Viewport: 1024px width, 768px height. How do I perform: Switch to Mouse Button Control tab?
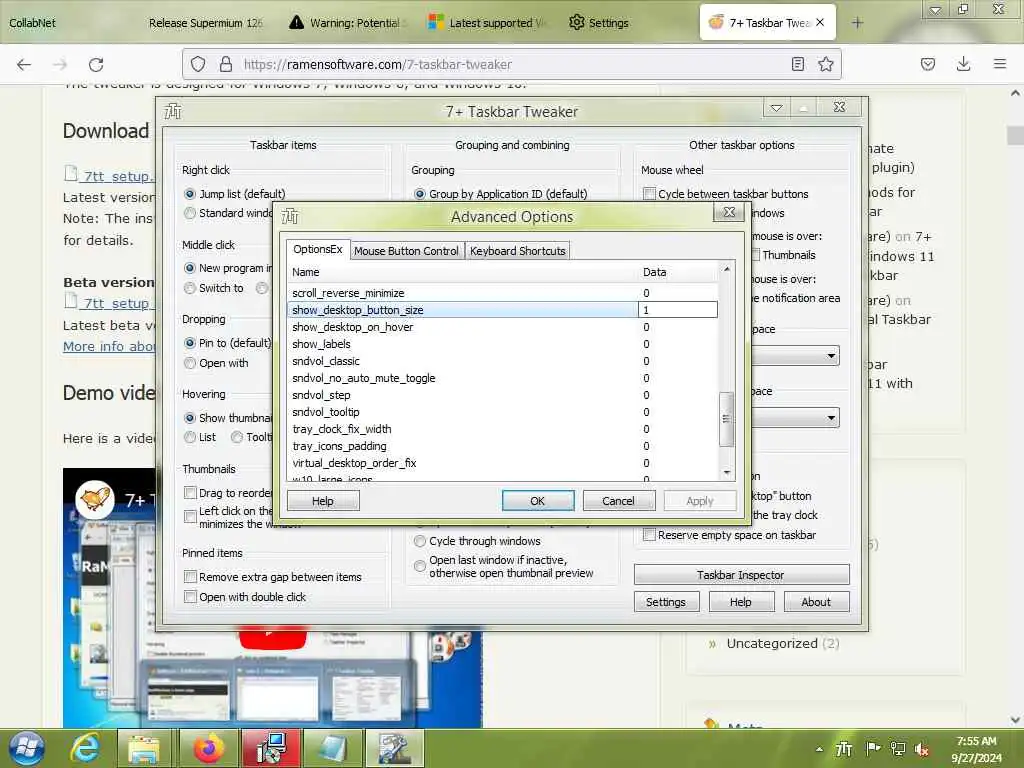coord(406,251)
